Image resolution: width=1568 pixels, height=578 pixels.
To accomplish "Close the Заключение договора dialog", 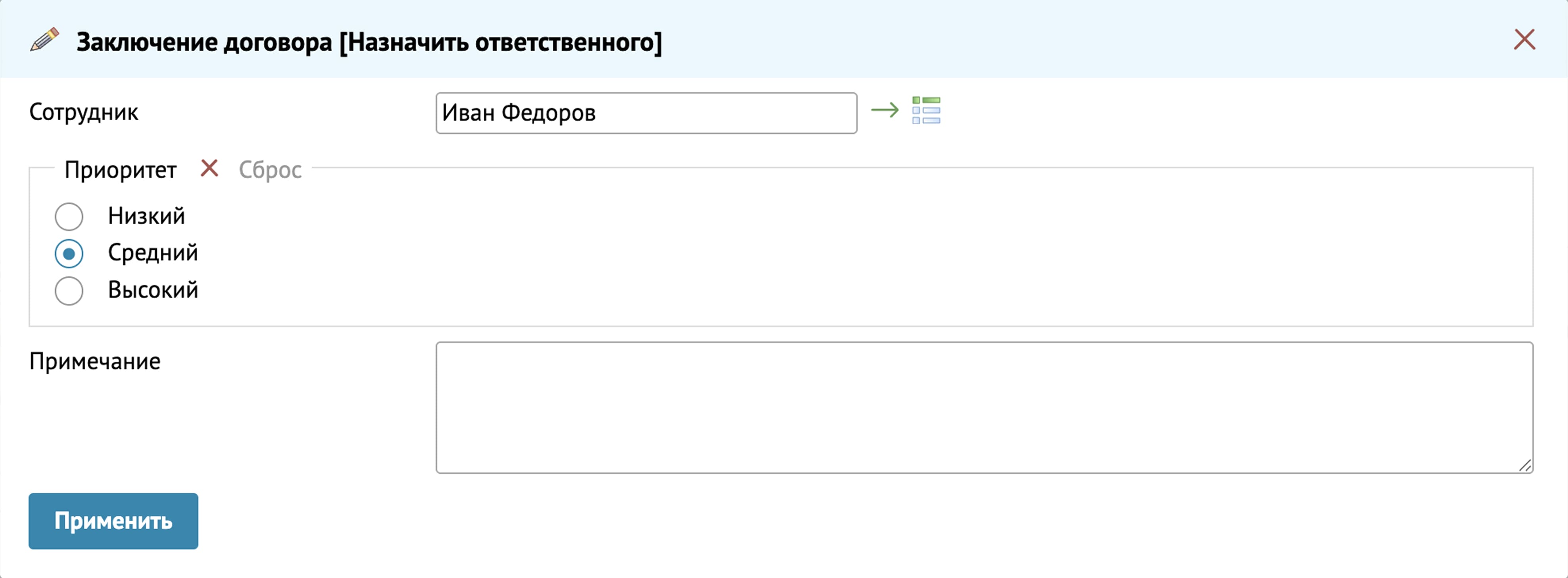I will 1524,40.
